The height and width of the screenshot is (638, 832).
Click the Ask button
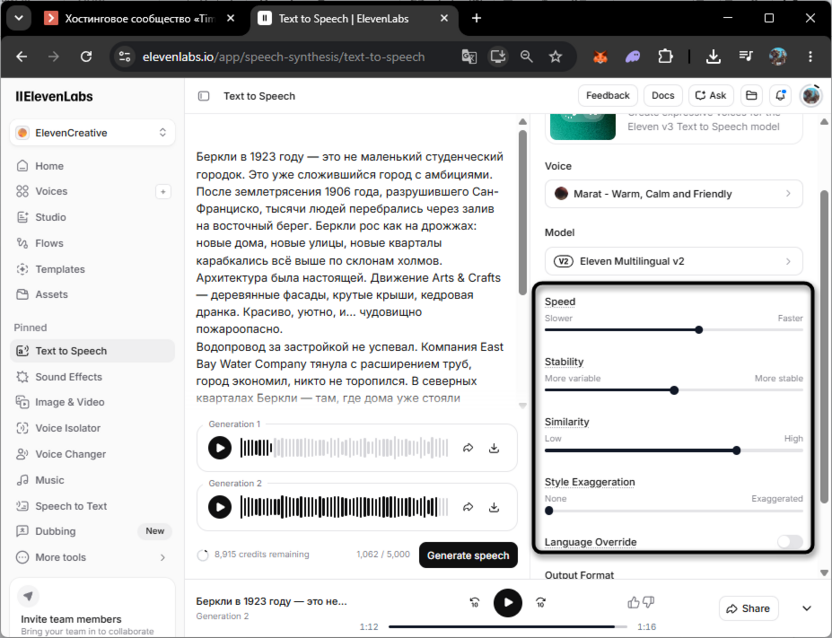[711, 96]
